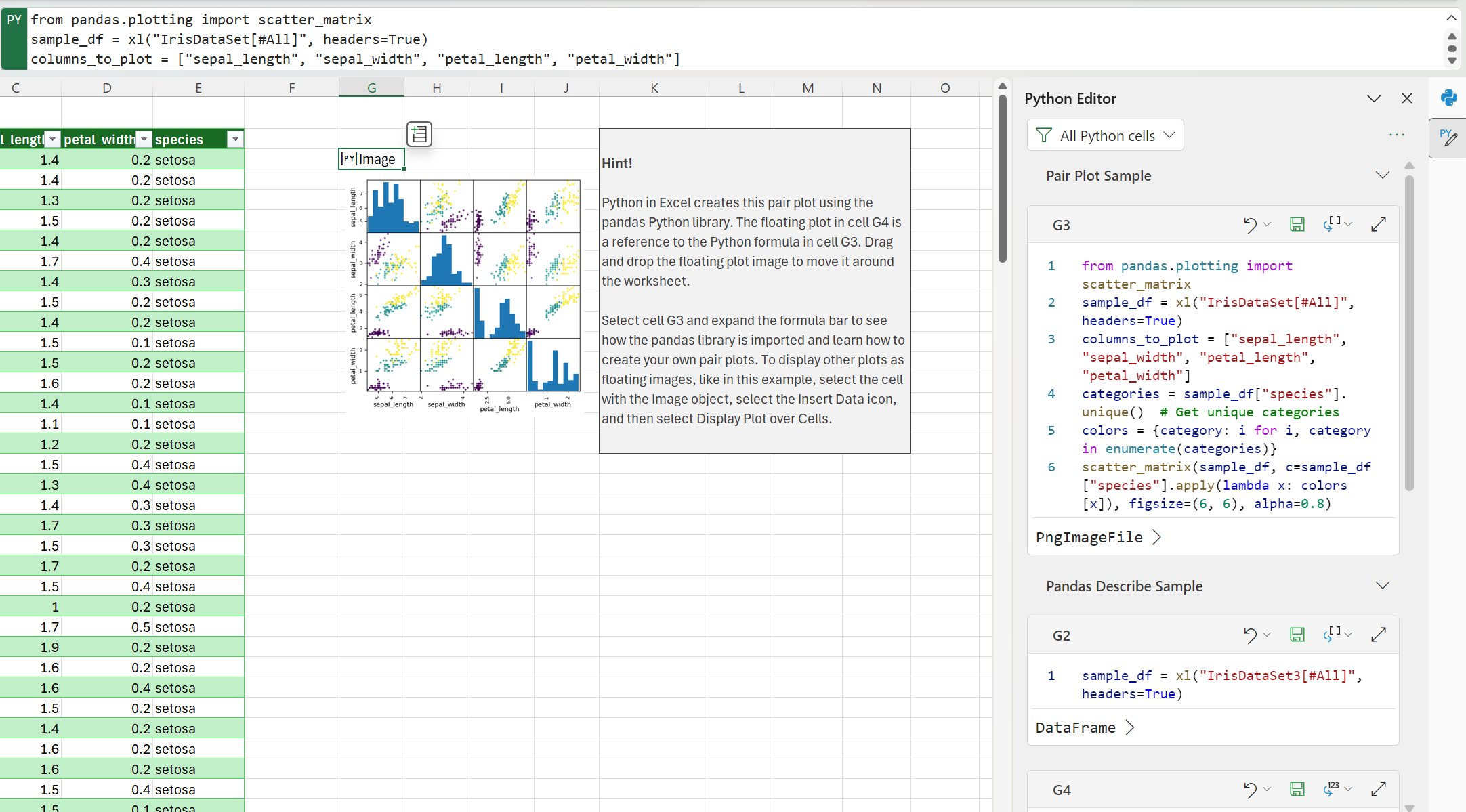Click the PngImageFile output link
Viewport: 1466px width, 812px height.
tap(1089, 537)
